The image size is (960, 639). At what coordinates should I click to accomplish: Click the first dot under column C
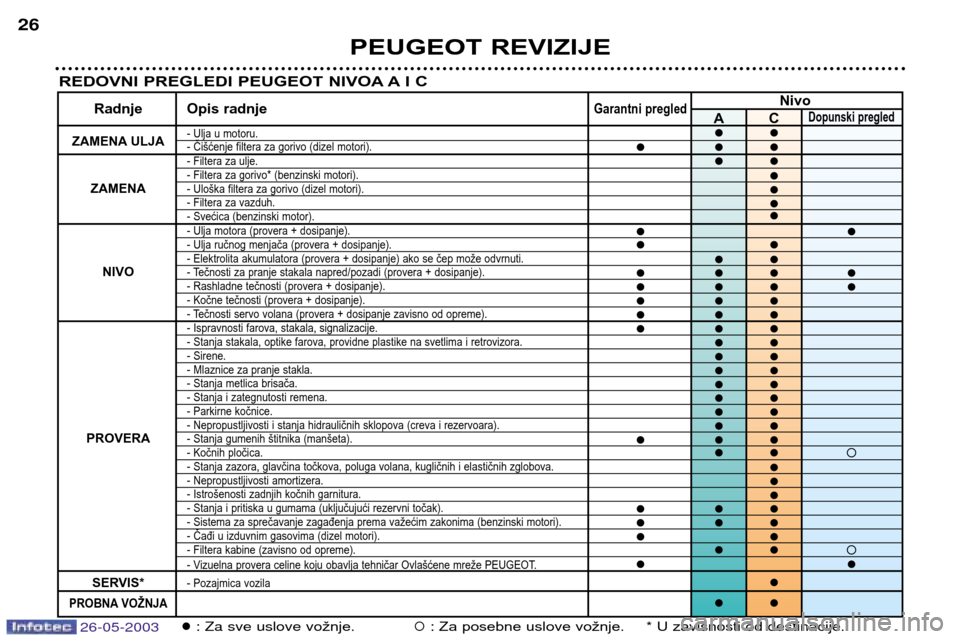(773, 132)
